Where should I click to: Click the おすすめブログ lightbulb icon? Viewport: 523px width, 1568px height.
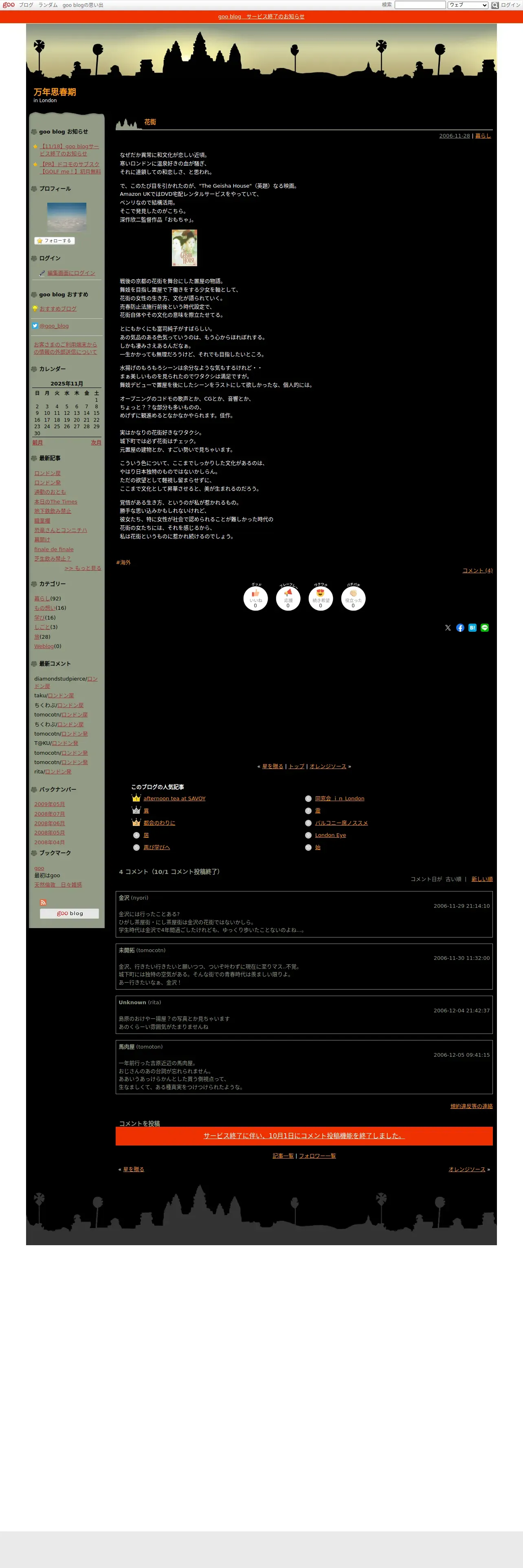[35, 309]
